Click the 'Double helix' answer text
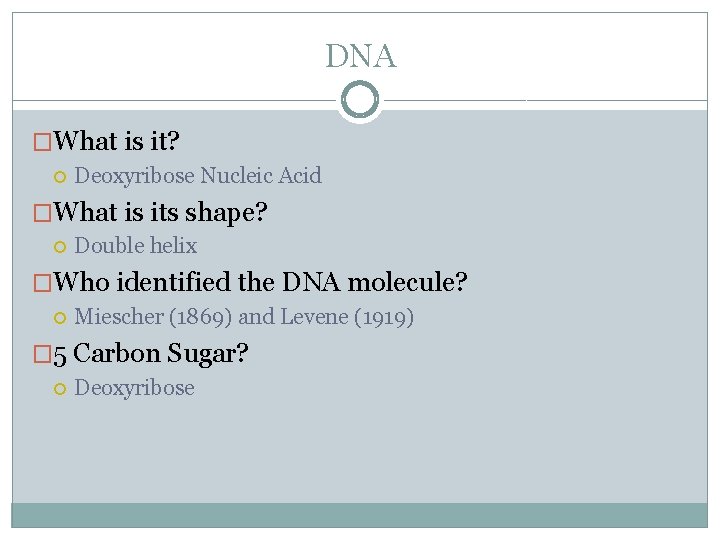The image size is (720, 540). 136,246
